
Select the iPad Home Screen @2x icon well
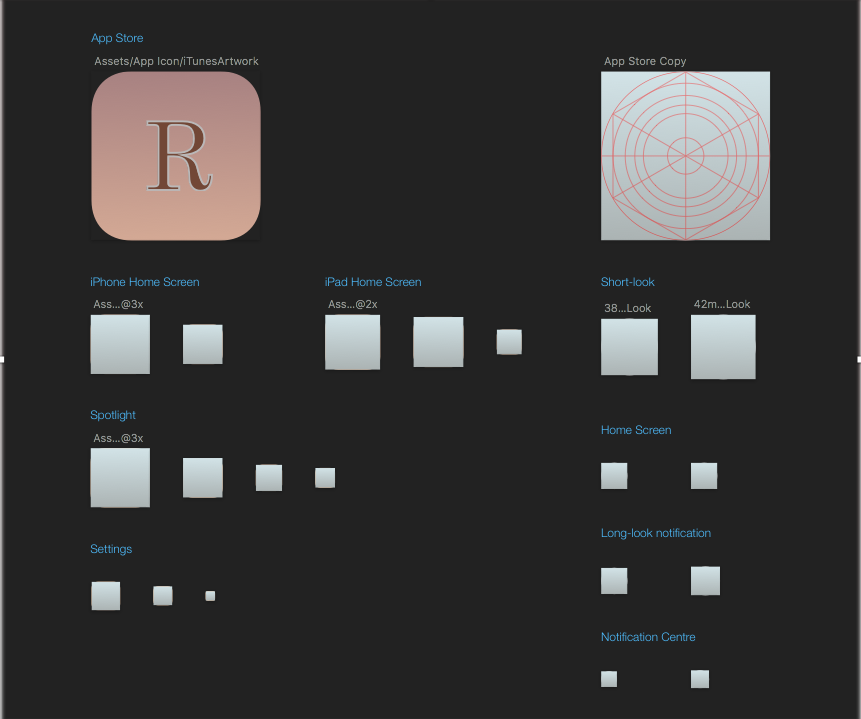coord(352,341)
